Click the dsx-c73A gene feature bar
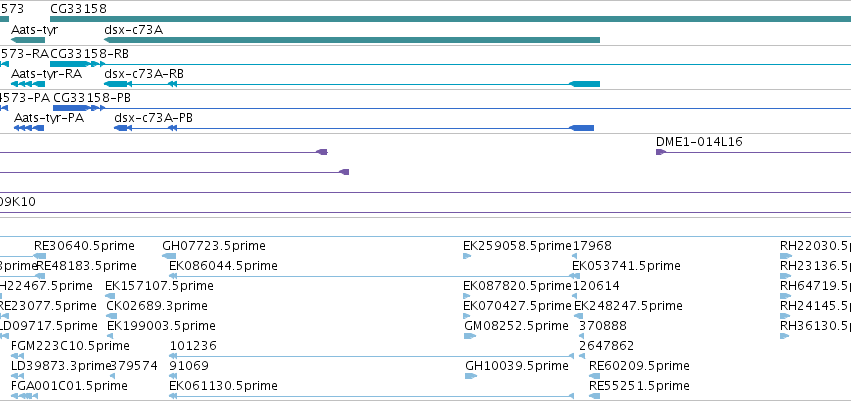This screenshot has height=401, width=851. coord(352,40)
